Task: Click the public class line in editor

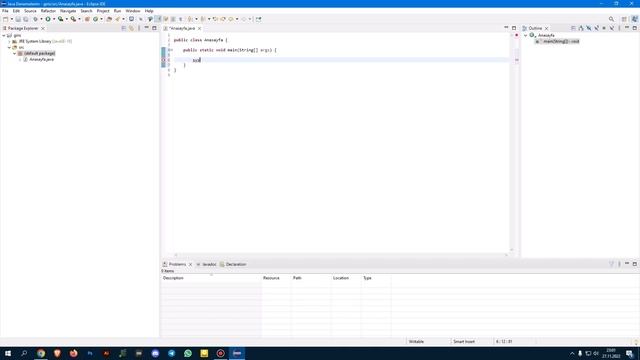Action: coord(200,40)
